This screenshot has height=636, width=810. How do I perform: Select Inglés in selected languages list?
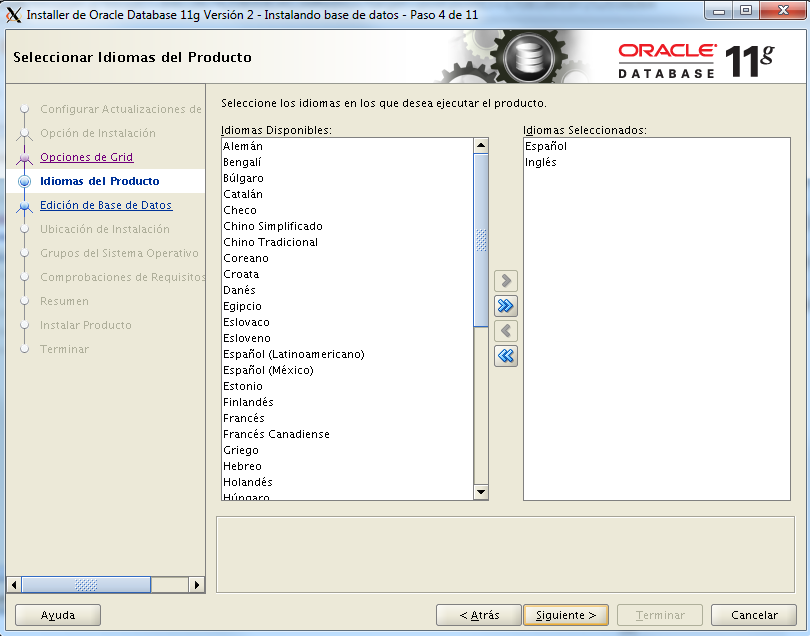pos(657,162)
